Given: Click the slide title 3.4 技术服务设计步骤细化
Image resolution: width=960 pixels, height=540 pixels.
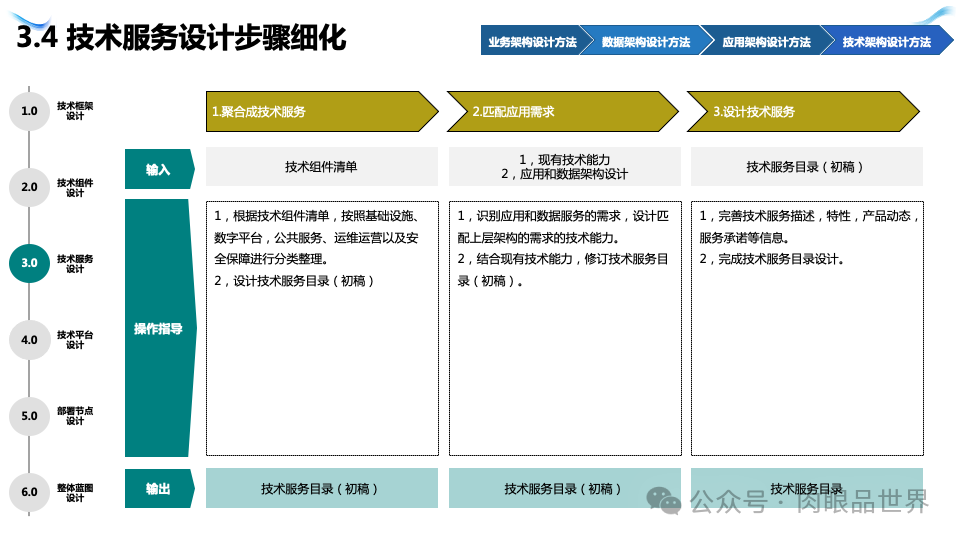Looking at the screenshot, I should 181,37.
